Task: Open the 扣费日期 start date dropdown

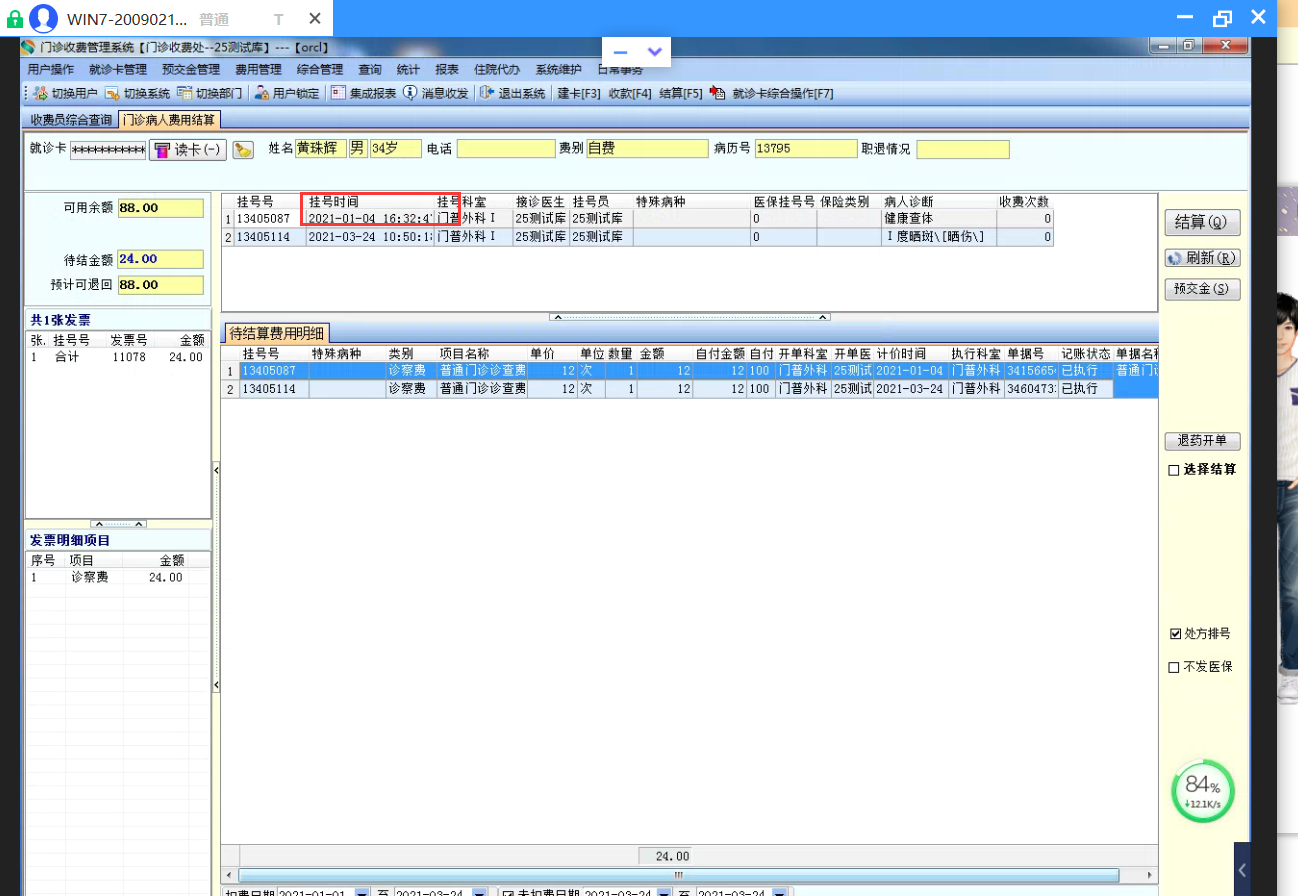Action: [x=361, y=892]
